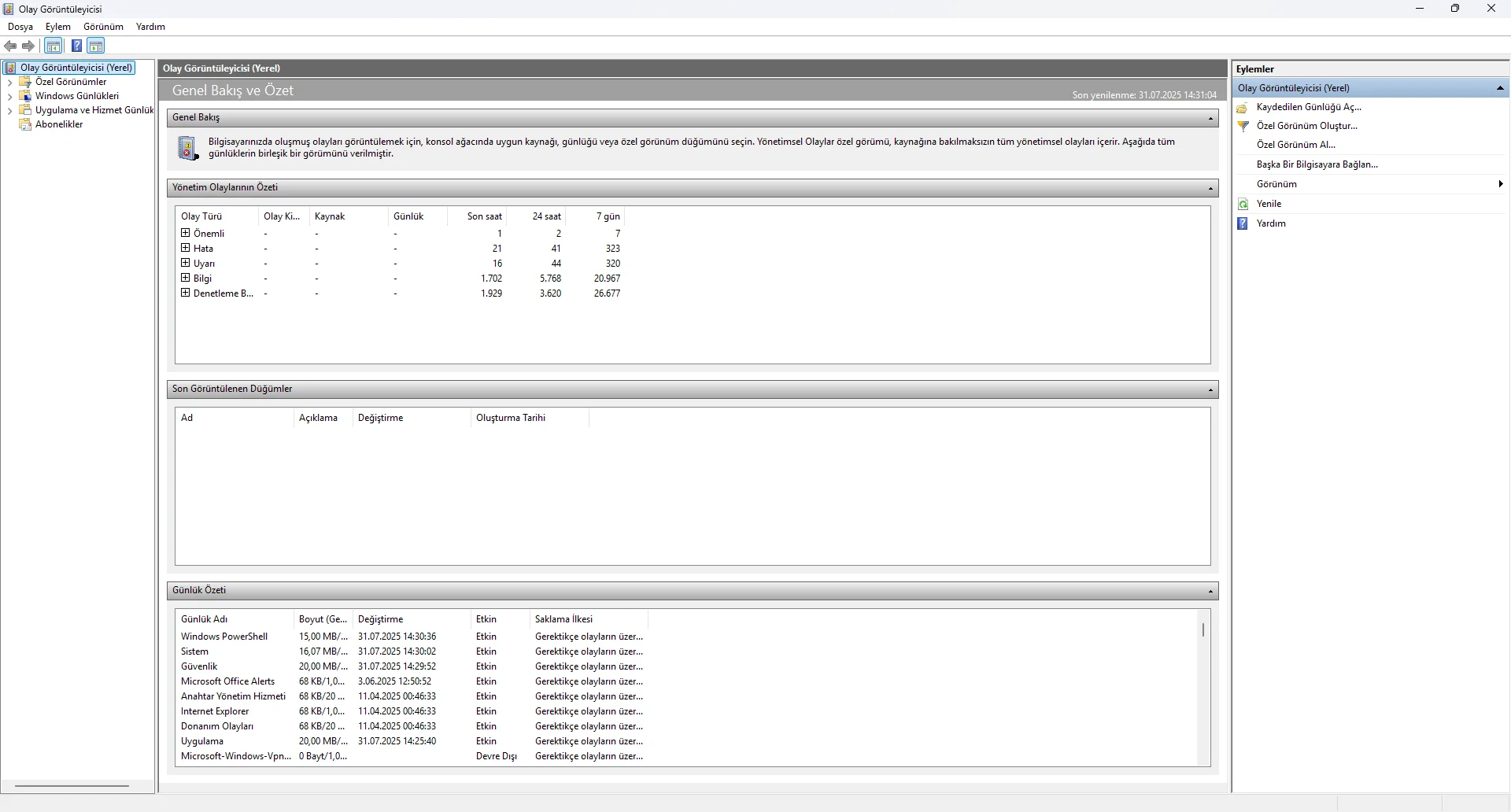The image size is (1511, 812).
Task: Click the Back arrow in the toolbar
Action: click(x=10, y=46)
